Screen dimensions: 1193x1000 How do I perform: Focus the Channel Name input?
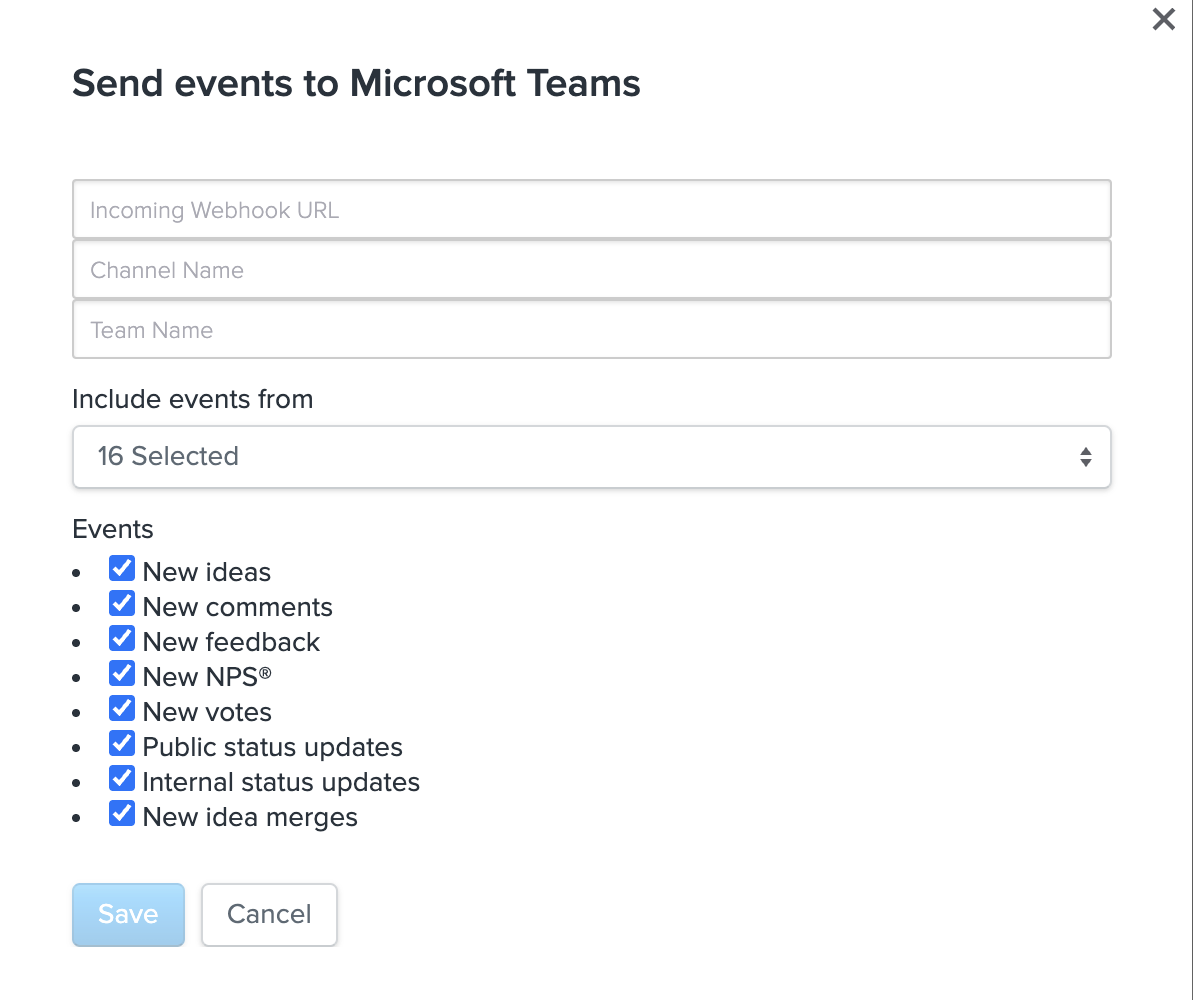click(x=591, y=270)
